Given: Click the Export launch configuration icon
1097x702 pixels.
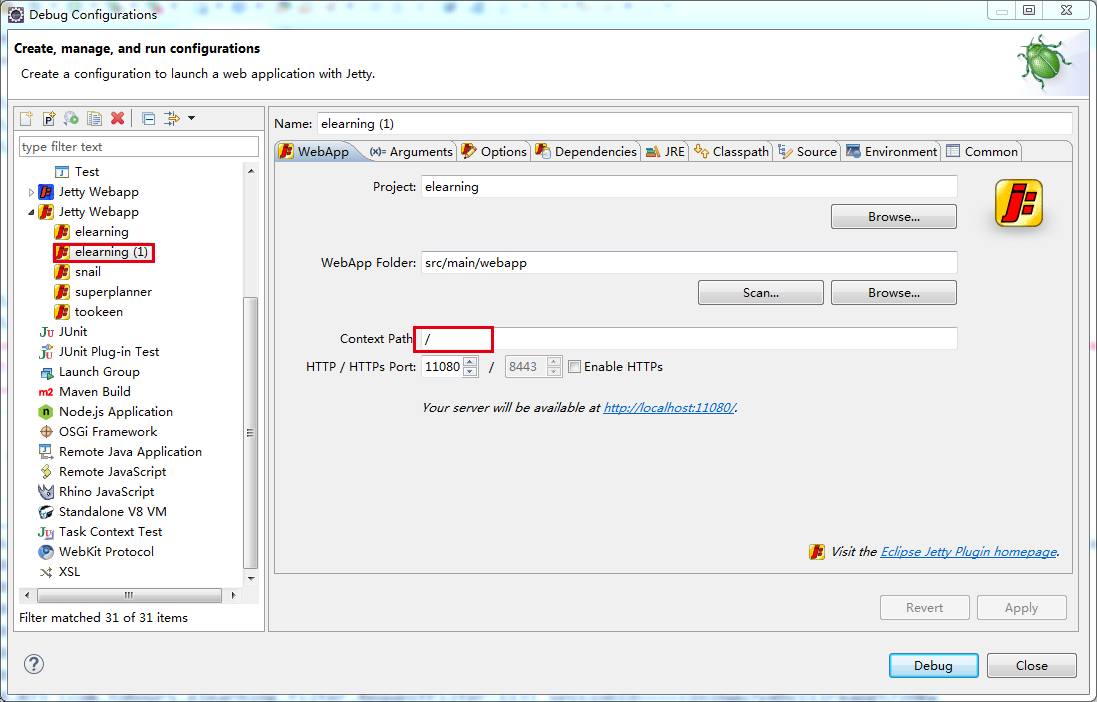Looking at the screenshot, I should coord(71,118).
